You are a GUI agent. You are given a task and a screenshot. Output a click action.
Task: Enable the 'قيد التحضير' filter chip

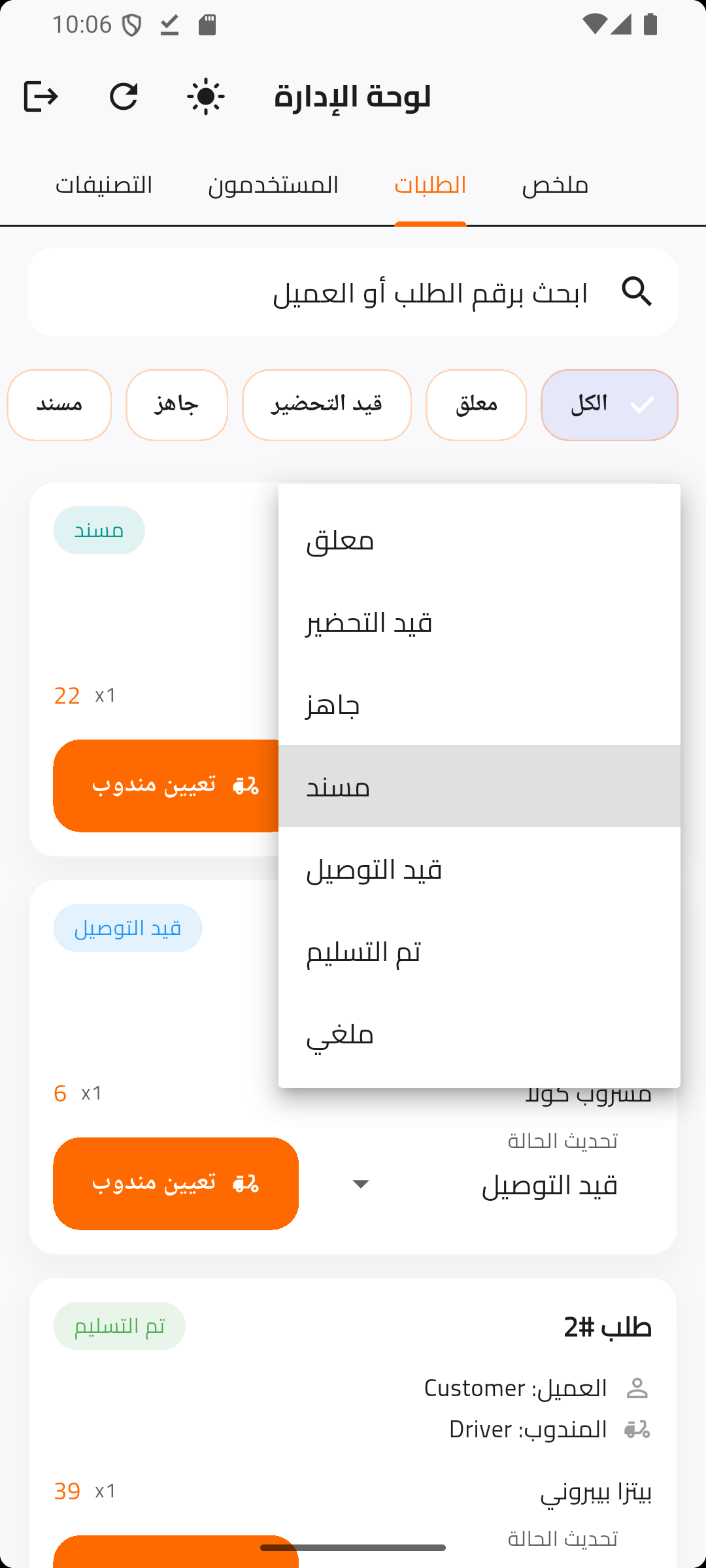pos(327,405)
